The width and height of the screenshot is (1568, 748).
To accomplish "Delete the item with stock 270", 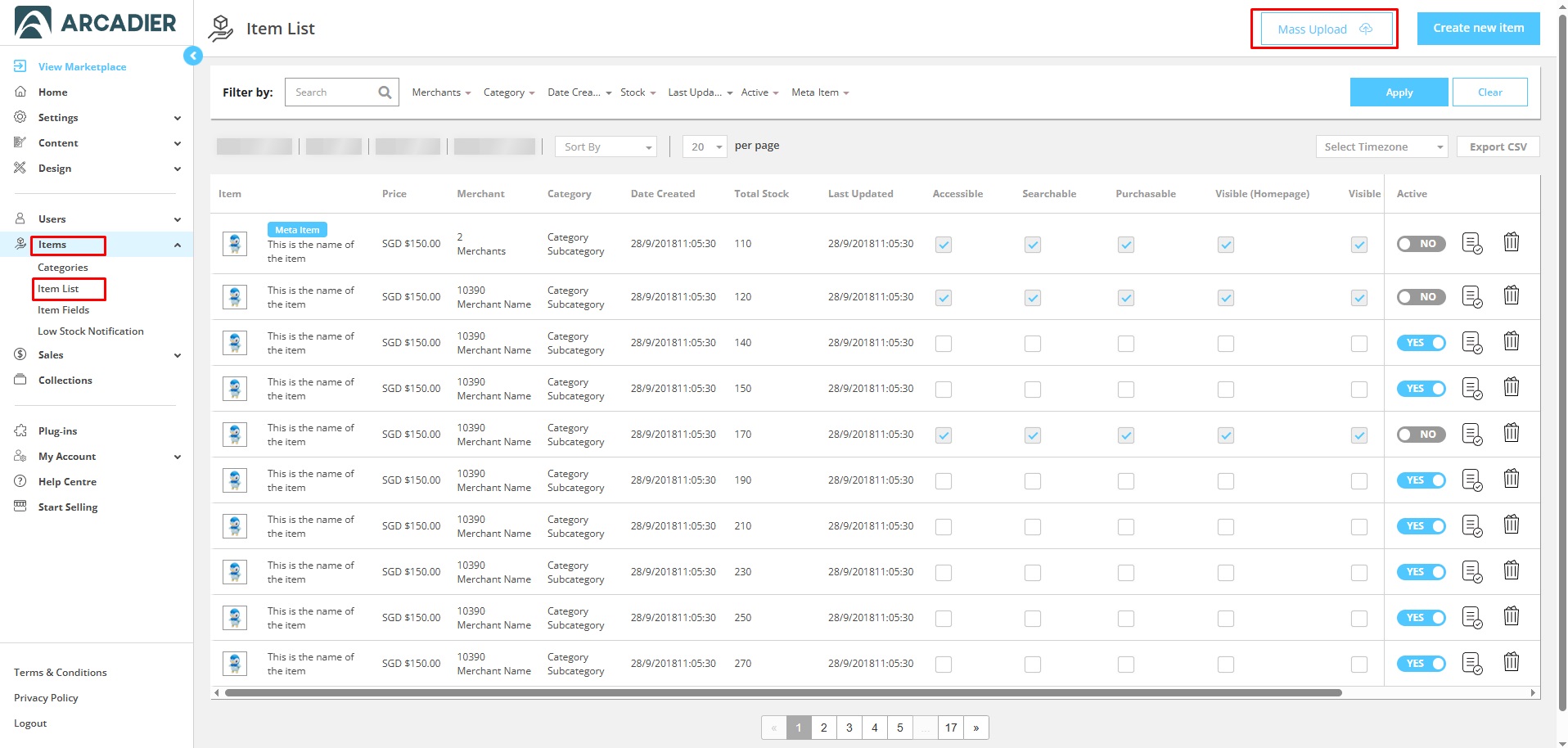I will pyautogui.click(x=1512, y=662).
